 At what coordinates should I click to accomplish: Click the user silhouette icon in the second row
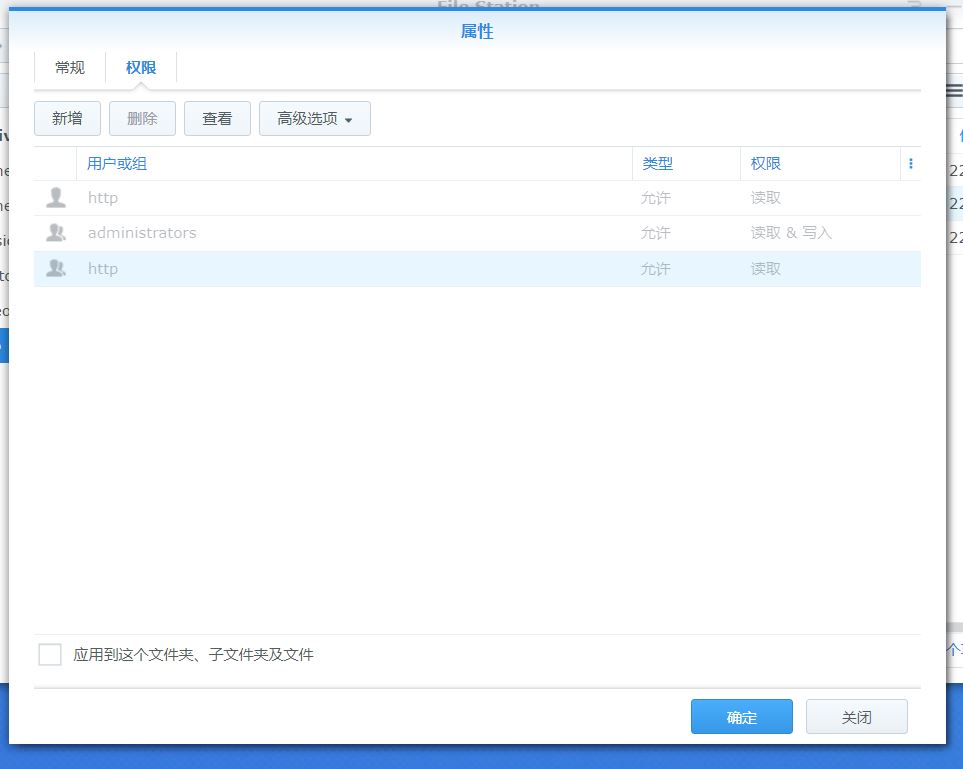tap(56, 232)
